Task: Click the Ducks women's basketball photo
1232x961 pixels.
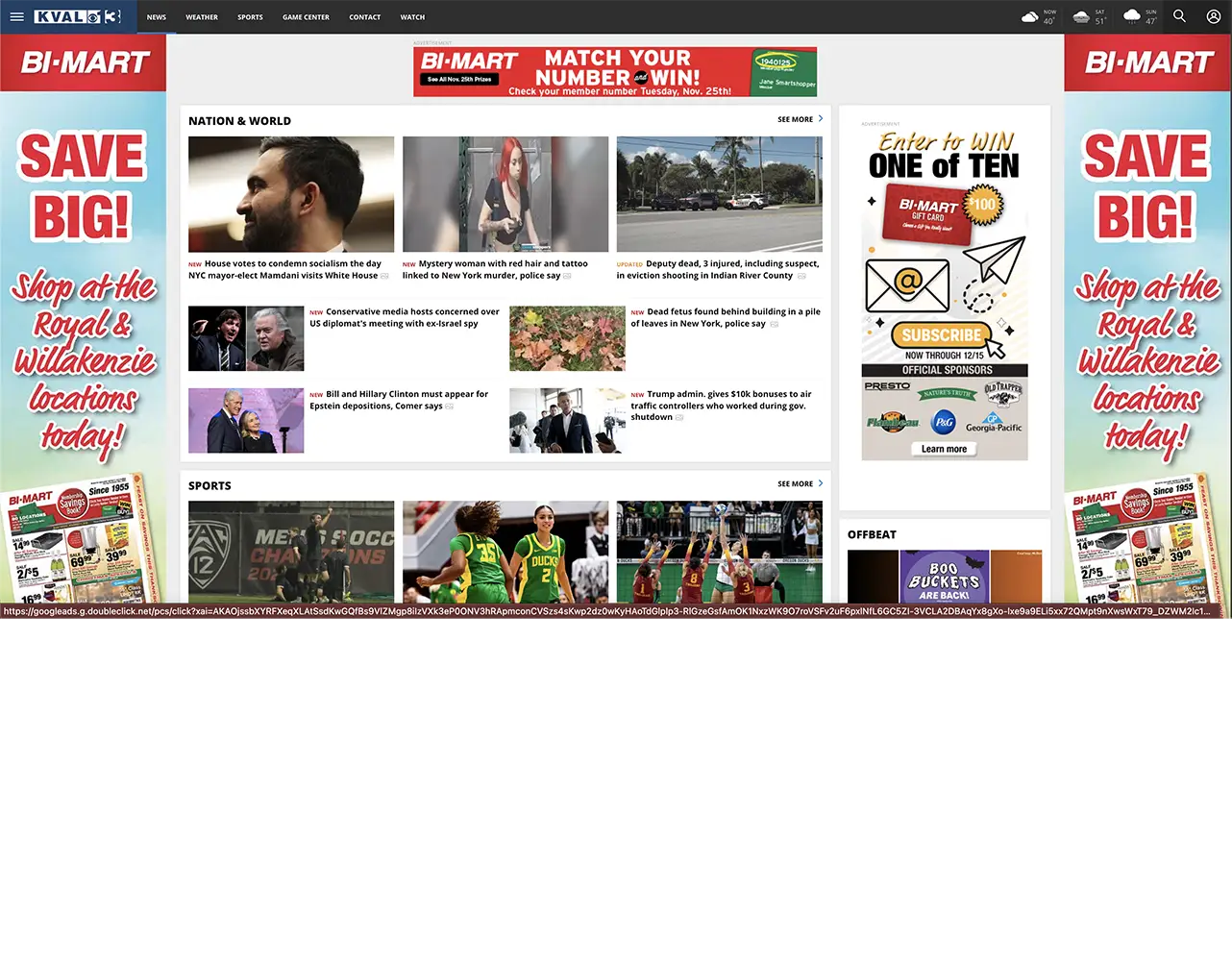Action: (505, 552)
